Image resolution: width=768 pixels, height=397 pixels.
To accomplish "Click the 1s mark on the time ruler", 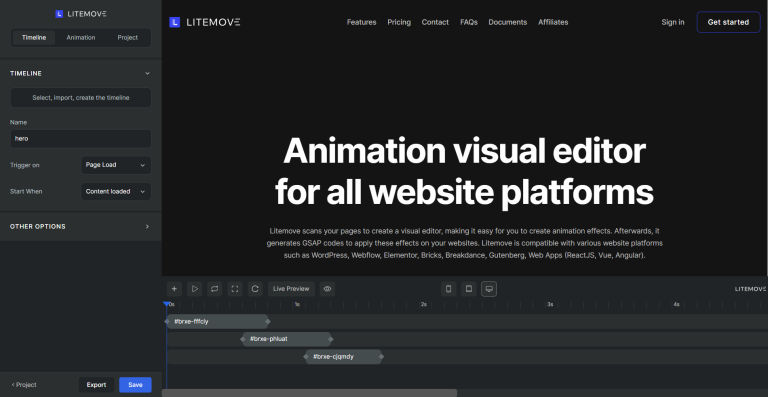I will coord(297,304).
